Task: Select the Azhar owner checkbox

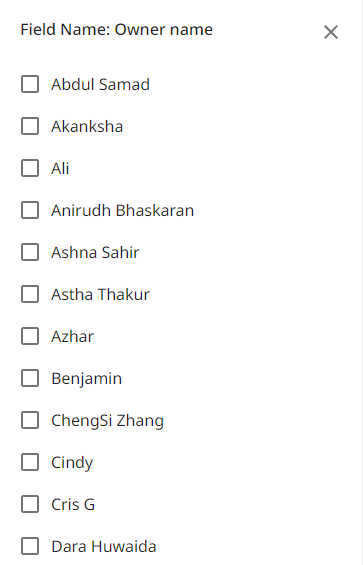Action: coord(30,336)
